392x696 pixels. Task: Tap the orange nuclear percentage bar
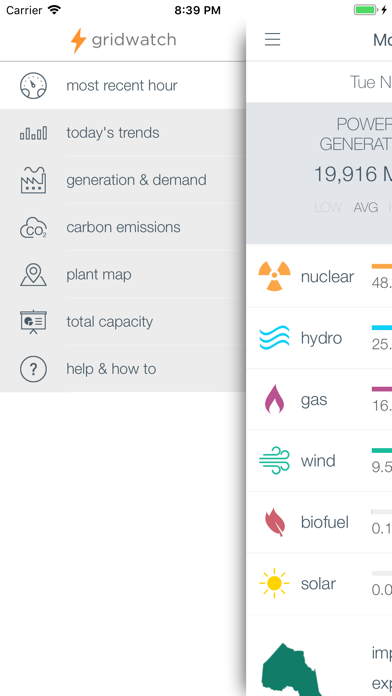pos(382,266)
